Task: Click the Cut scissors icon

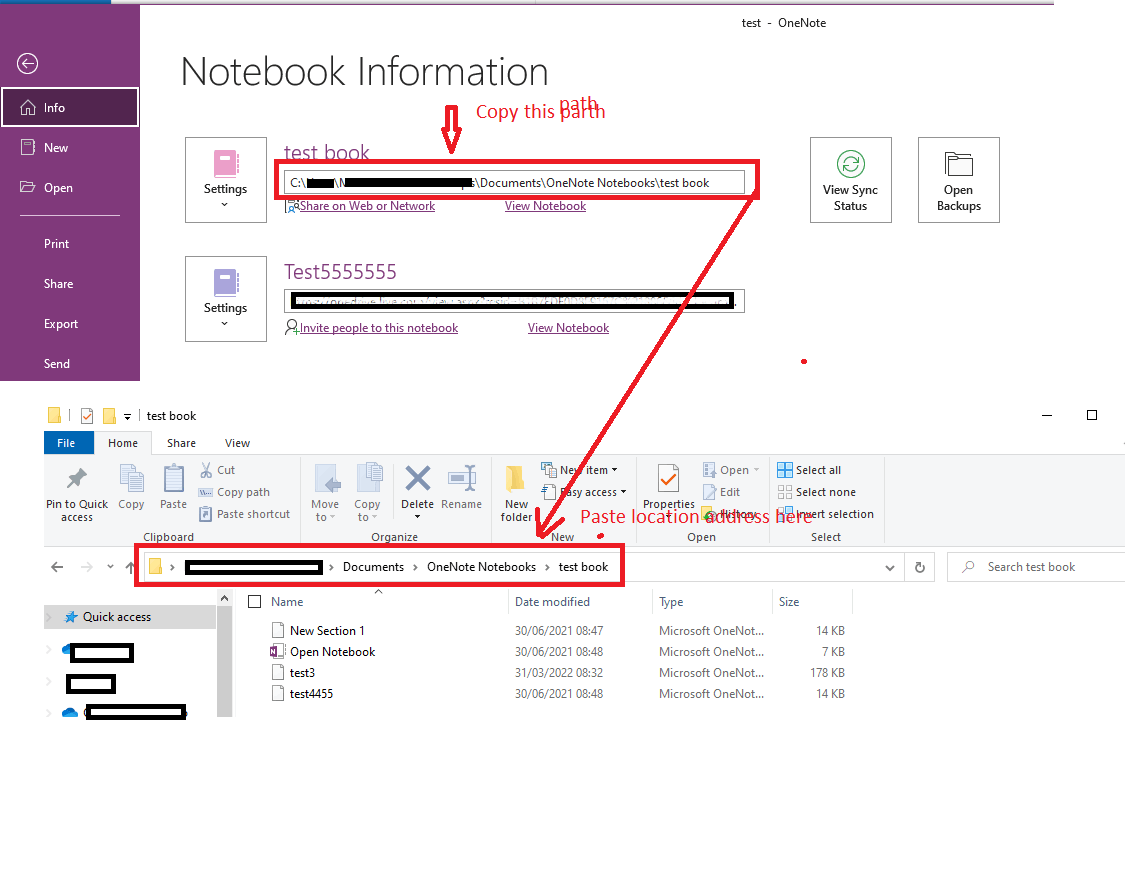Action: pos(206,470)
